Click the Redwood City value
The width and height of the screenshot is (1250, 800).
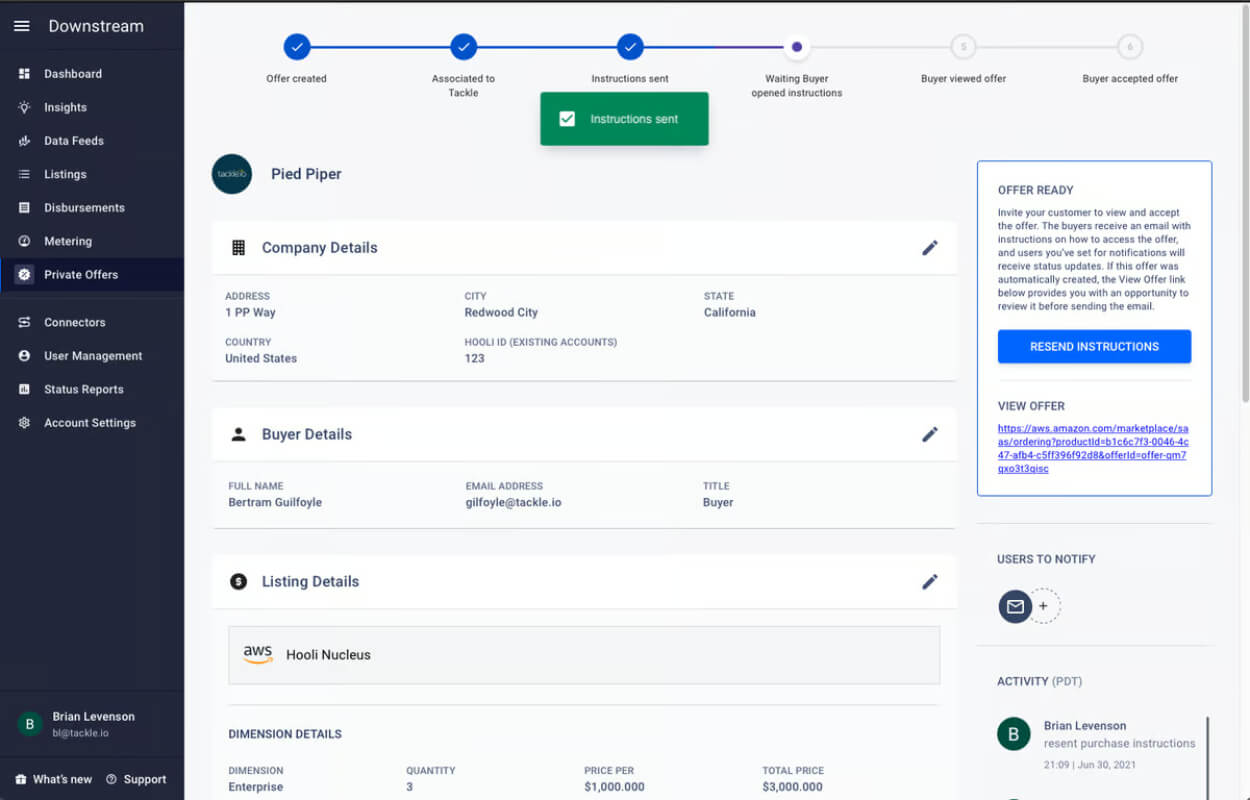(x=501, y=312)
